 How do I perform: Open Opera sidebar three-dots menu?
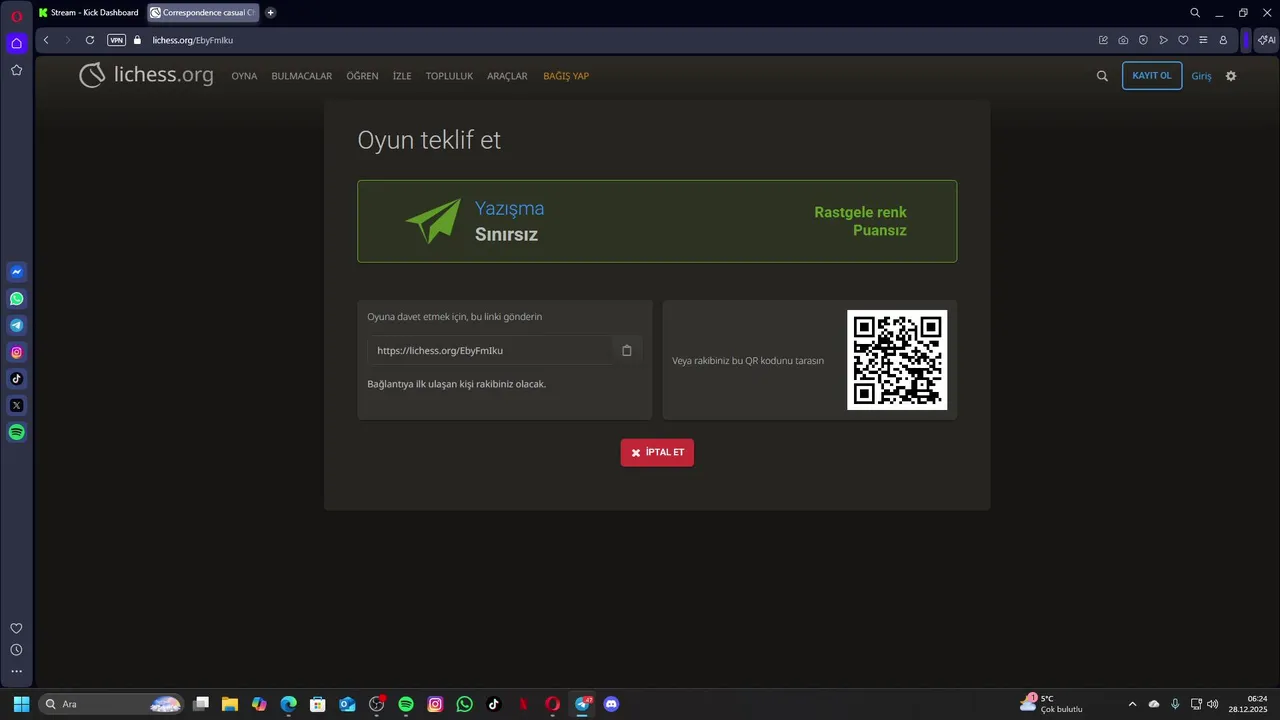(x=16, y=672)
